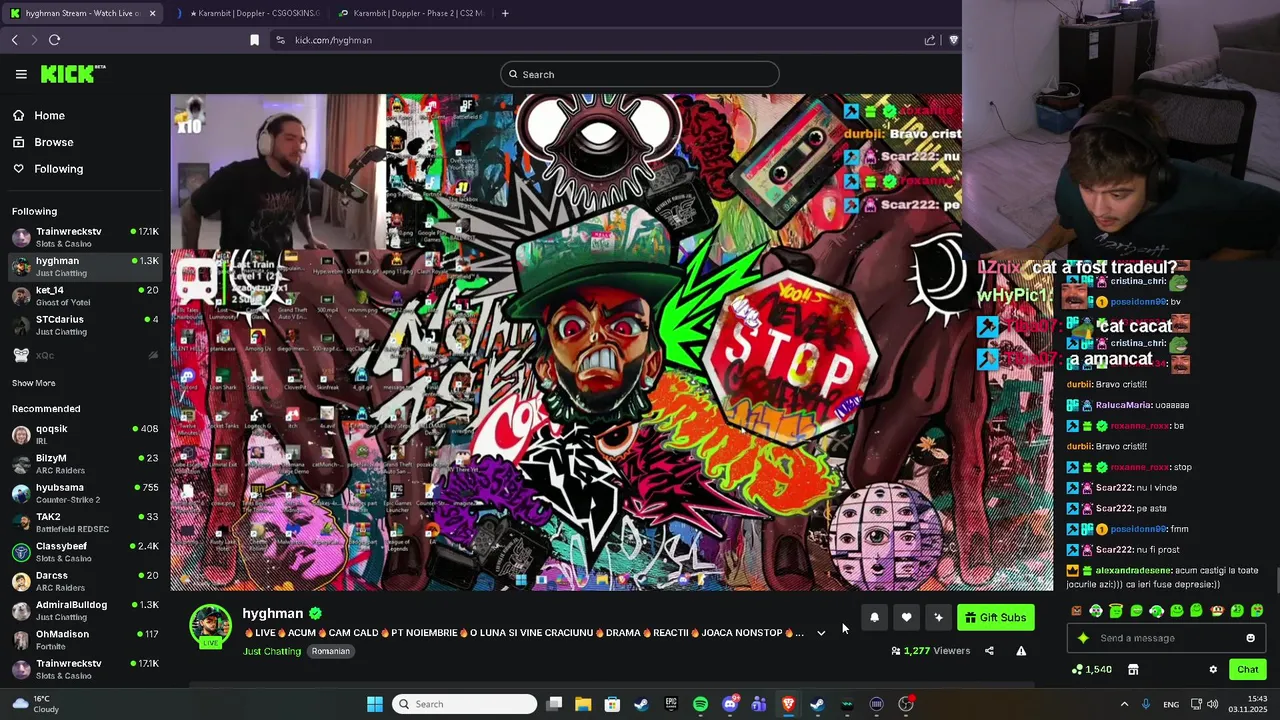This screenshot has width=1280, height=720.
Task: Click the Gift Subs button
Action: [996, 618]
